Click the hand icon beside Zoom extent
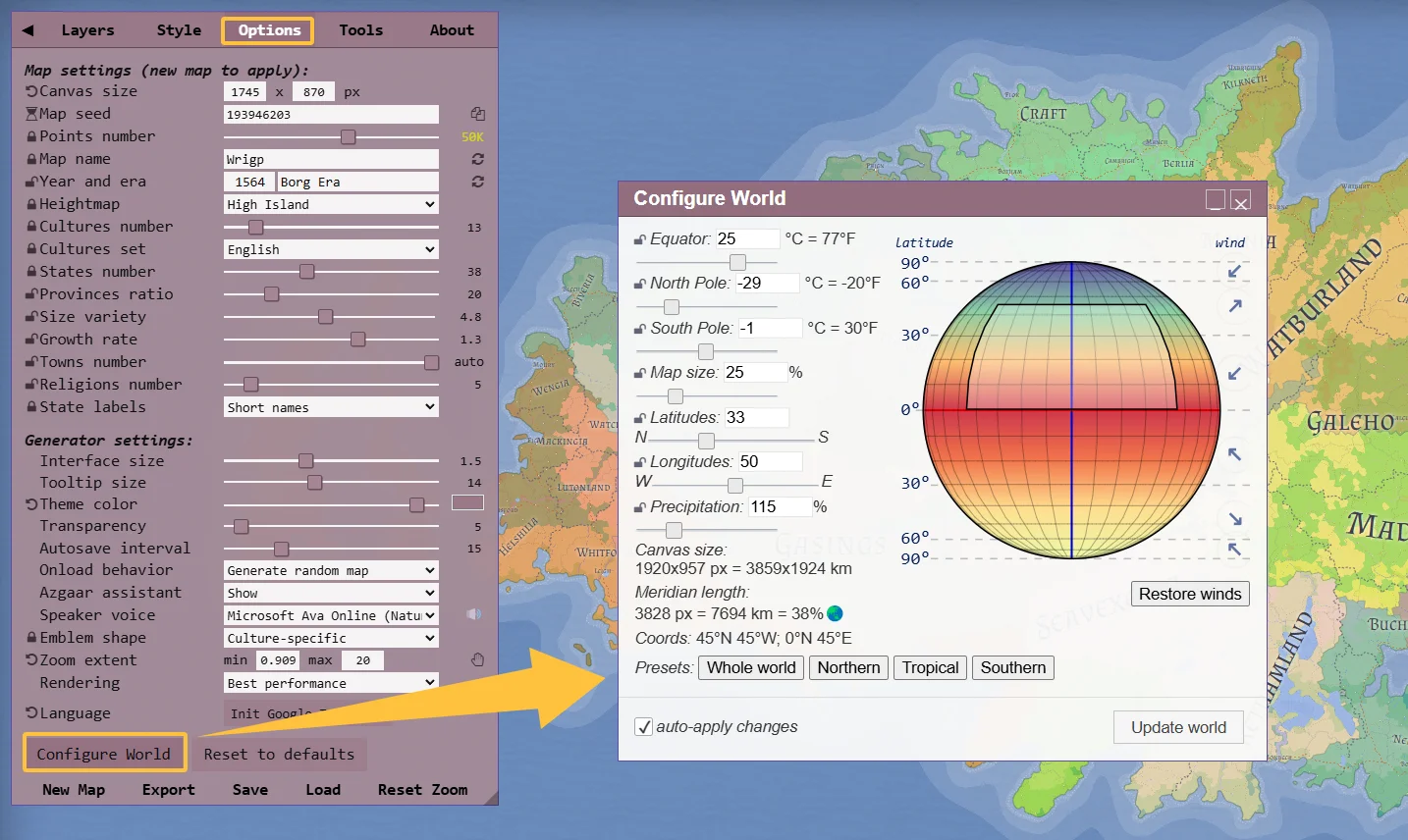1408x840 pixels. coord(477,659)
